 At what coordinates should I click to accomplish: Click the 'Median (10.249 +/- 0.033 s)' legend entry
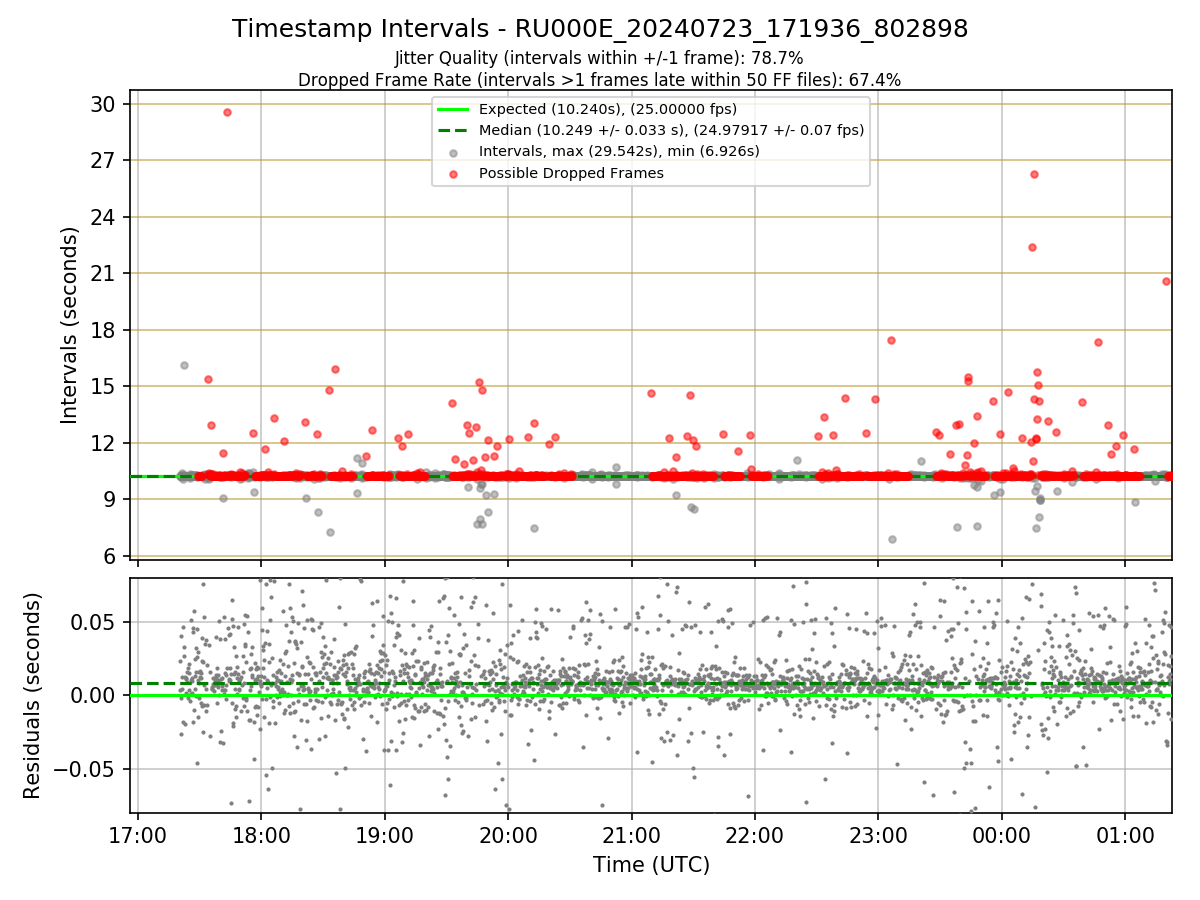pyautogui.click(x=671, y=130)
